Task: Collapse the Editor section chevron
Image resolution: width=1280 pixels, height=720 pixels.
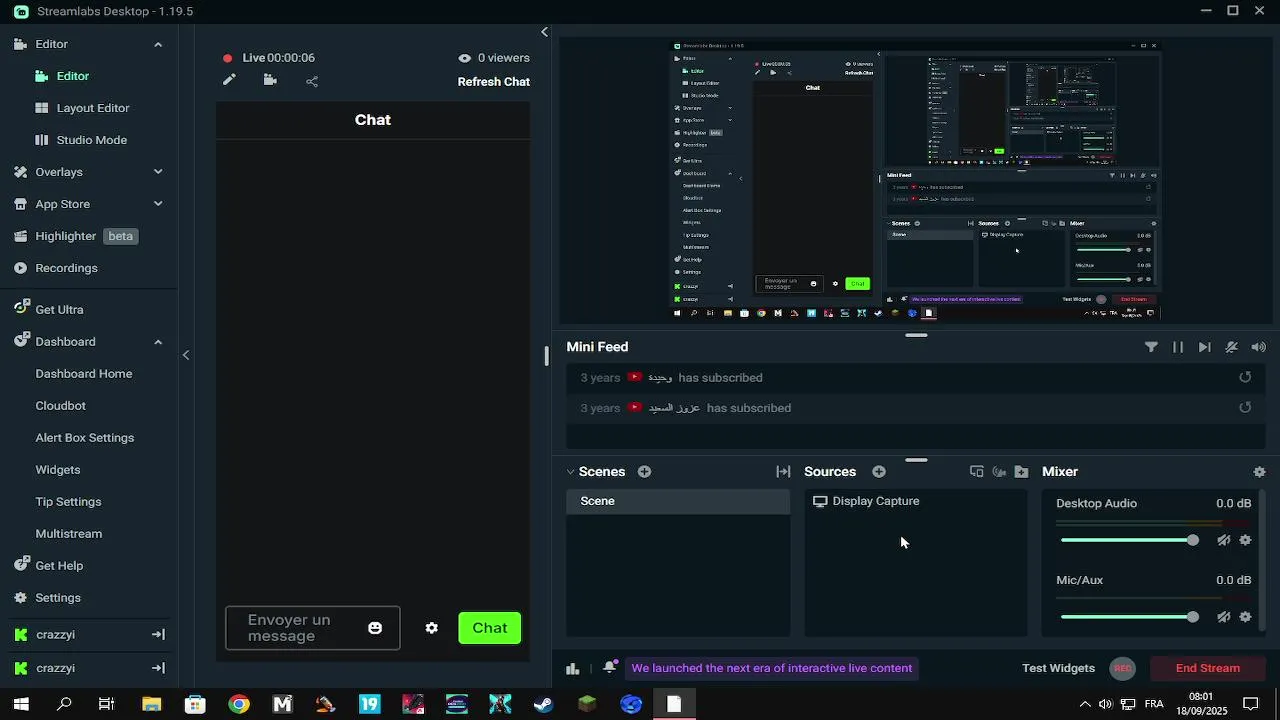Action: [x=158, y=44]
